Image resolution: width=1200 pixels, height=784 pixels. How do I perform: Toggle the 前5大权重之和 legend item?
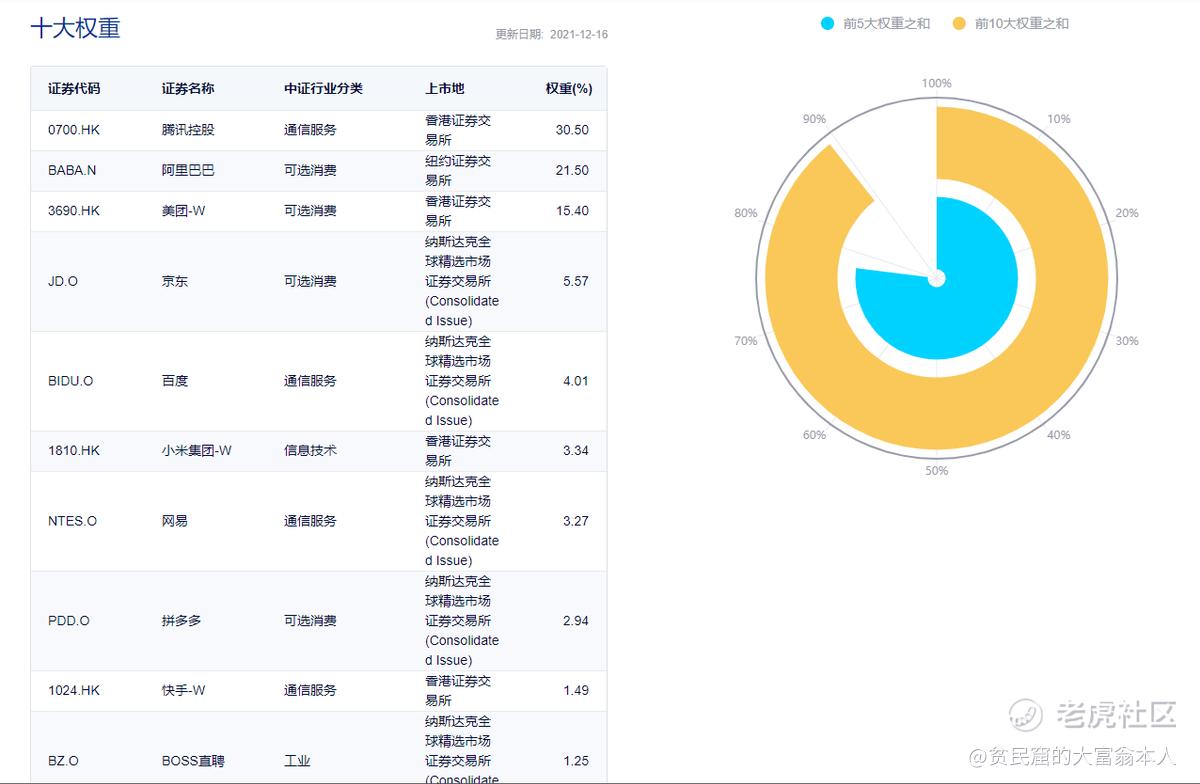[x=875, y=23]
